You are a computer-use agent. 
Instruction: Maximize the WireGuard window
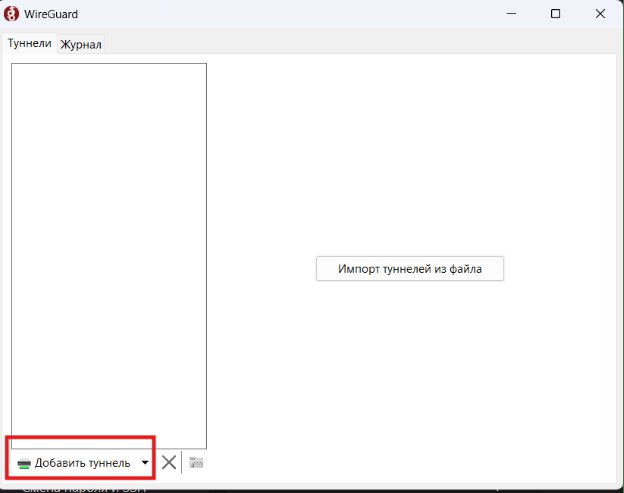click(x=555, y=14)
